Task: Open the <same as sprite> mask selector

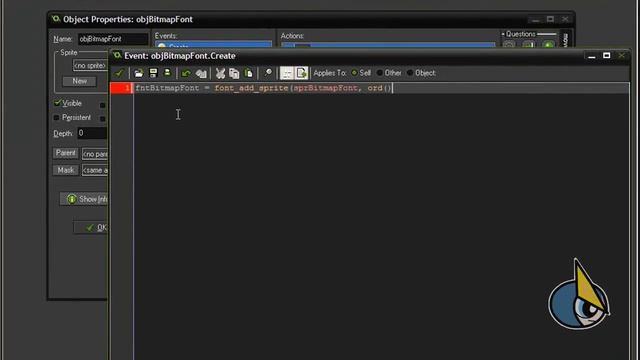Action: tap(95, 170)
